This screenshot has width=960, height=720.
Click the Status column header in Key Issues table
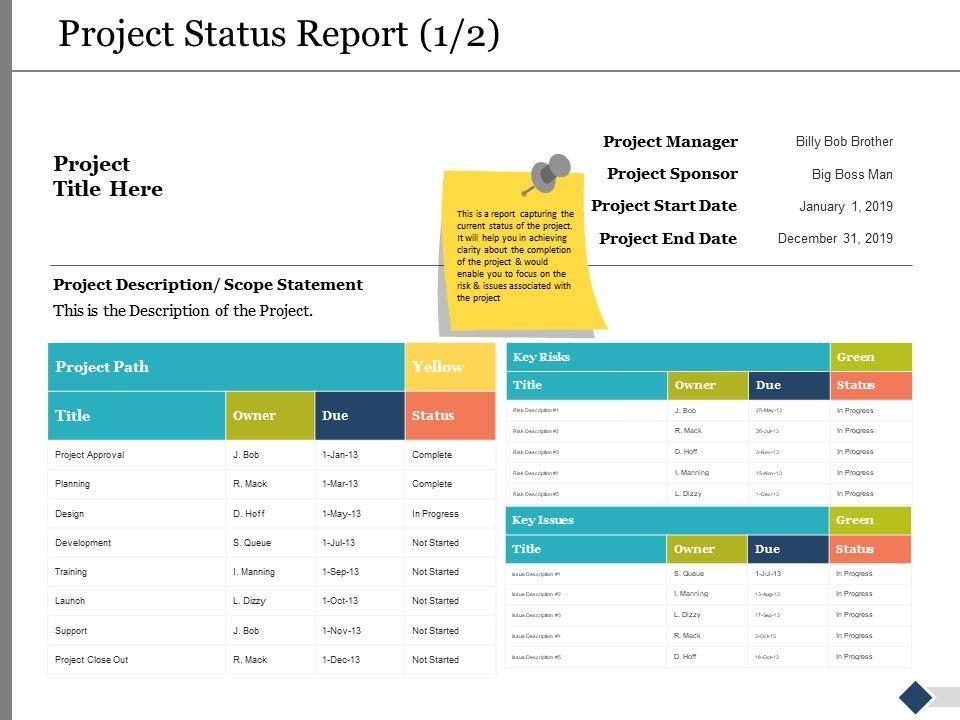coord(870,549)
